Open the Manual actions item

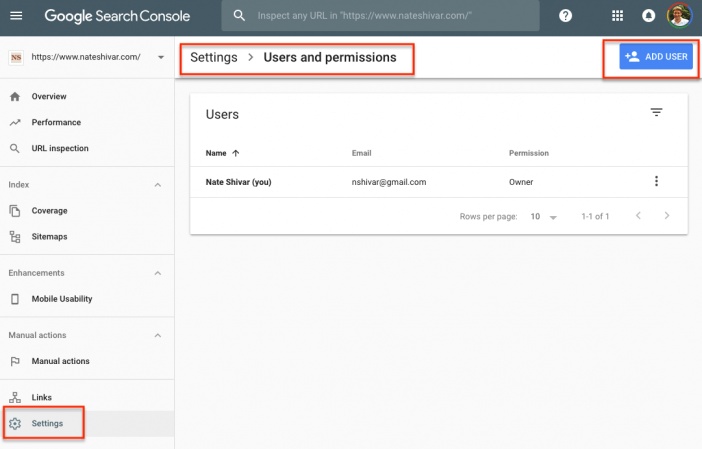[x=60, y=361]
